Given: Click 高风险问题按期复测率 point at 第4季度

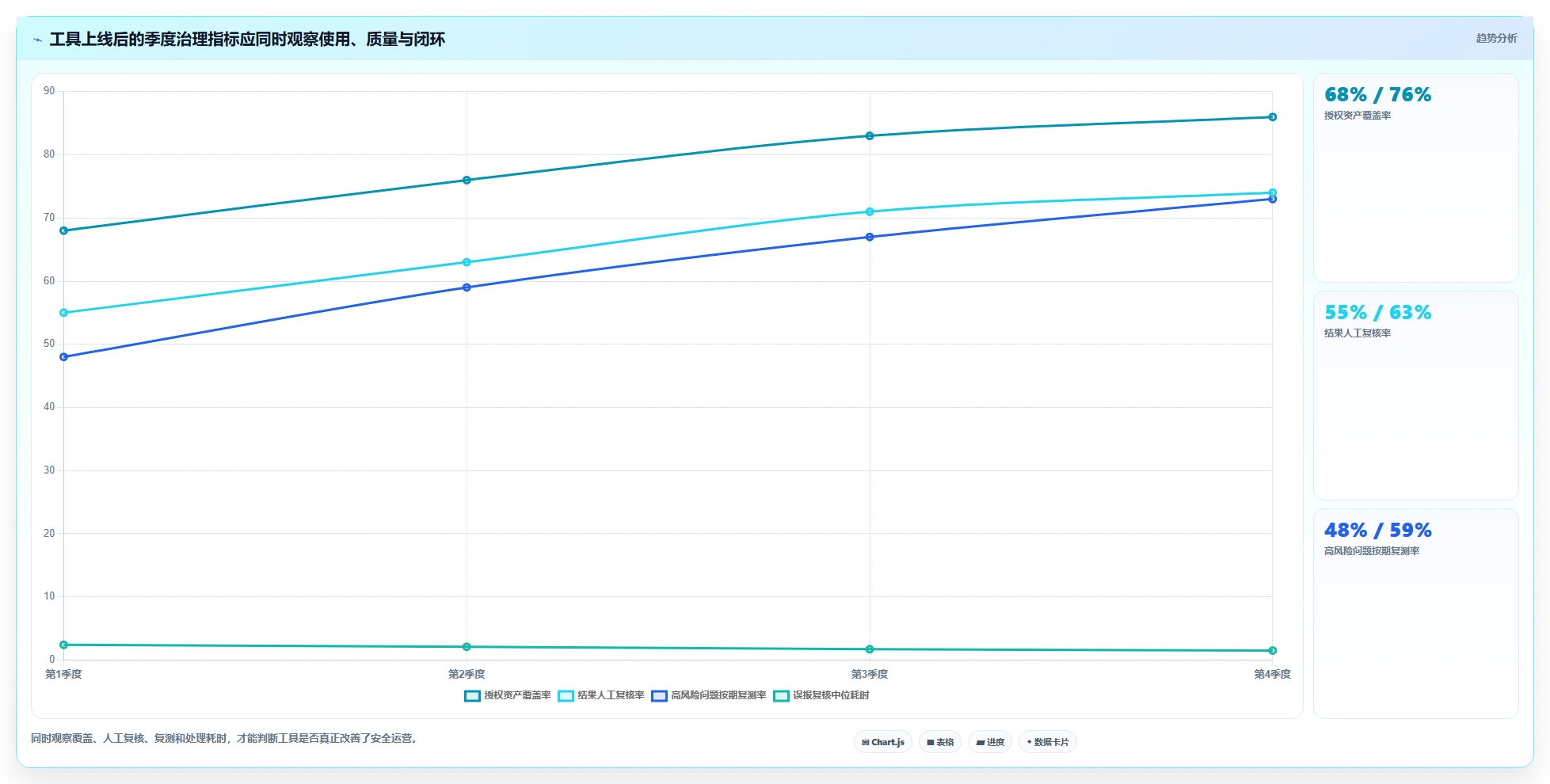Looking at the screenshot, I should pos(1272,200).
